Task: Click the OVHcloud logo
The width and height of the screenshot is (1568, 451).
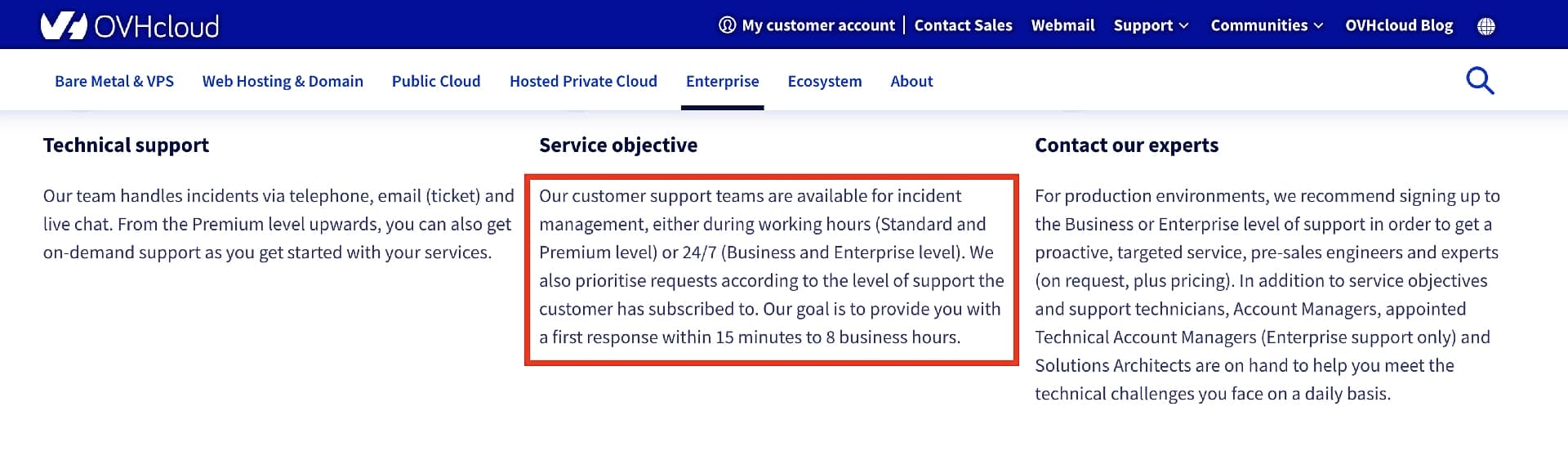Action: (130, 26)
